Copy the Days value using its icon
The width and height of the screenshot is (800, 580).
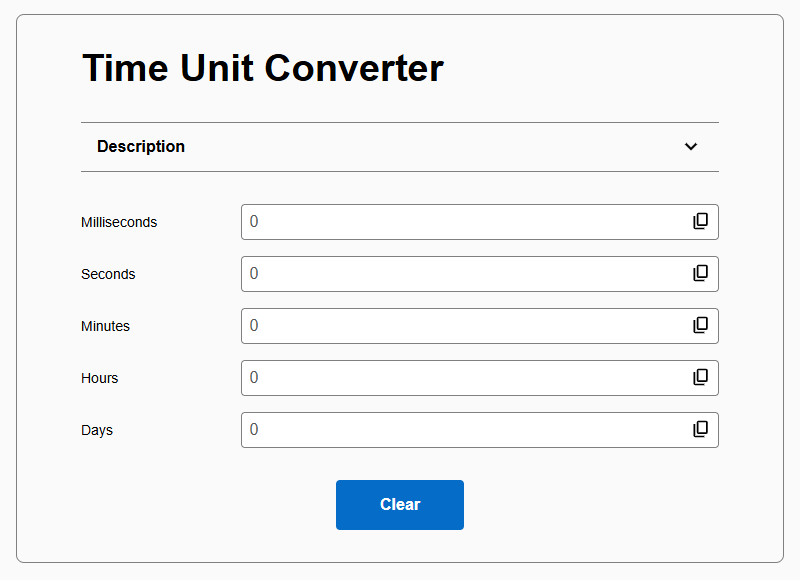tap(700, 430)
